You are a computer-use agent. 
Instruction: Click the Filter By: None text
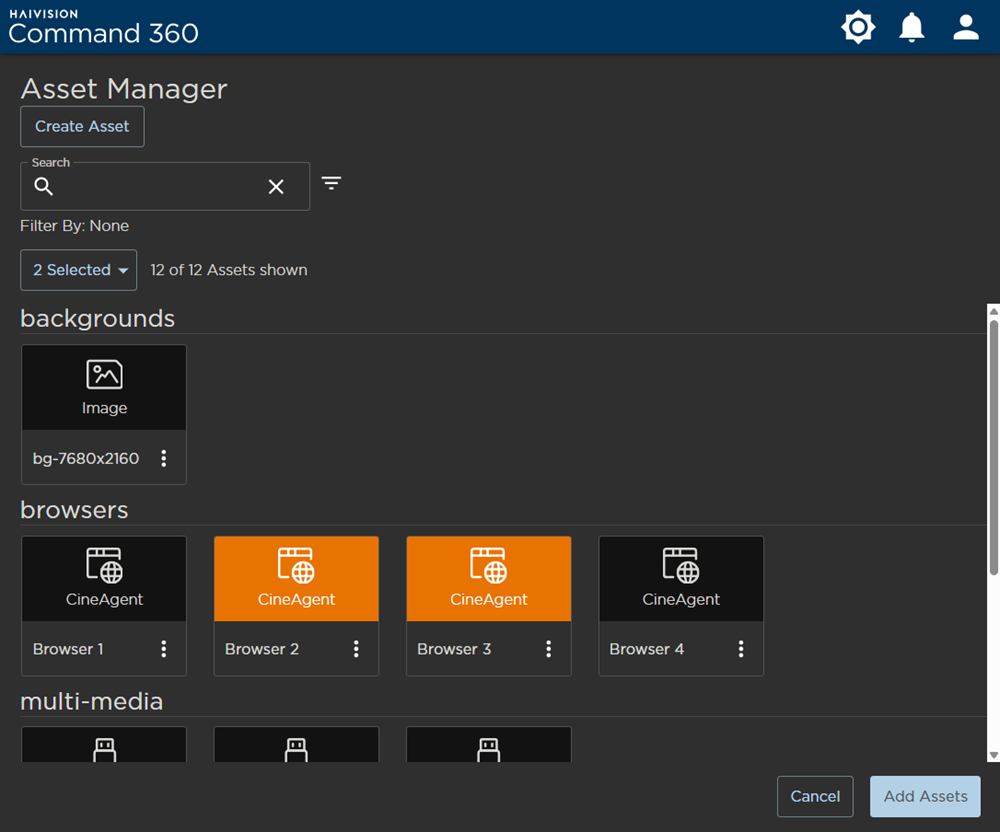(75, 226)
